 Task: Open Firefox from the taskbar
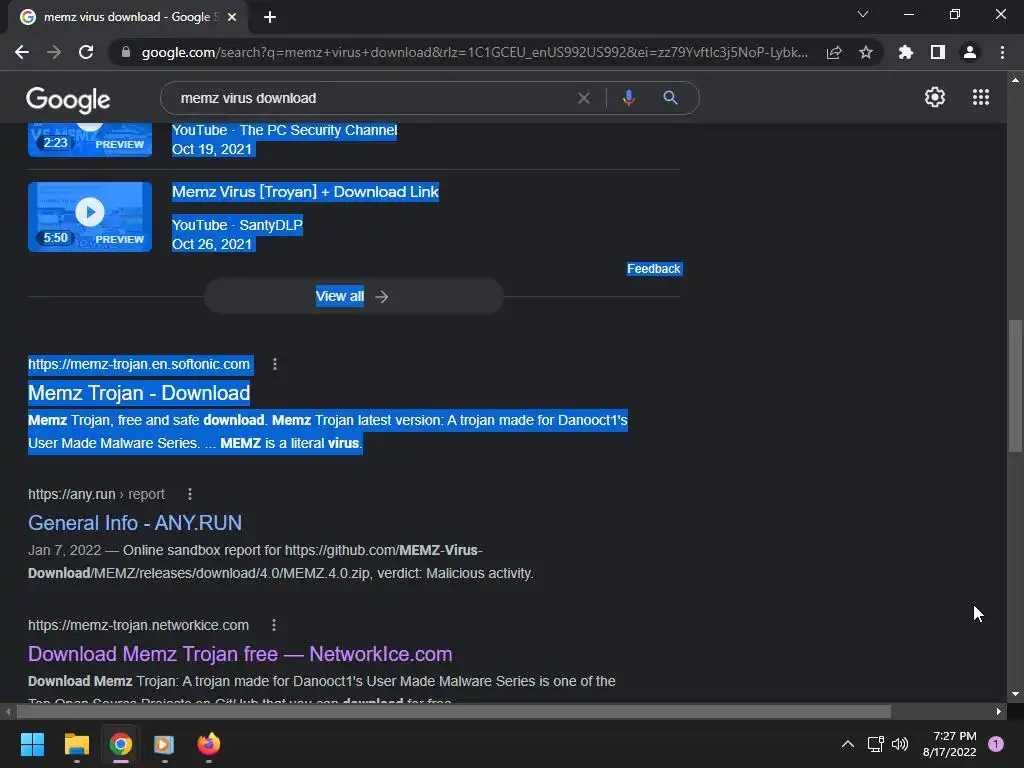(208, 744)
